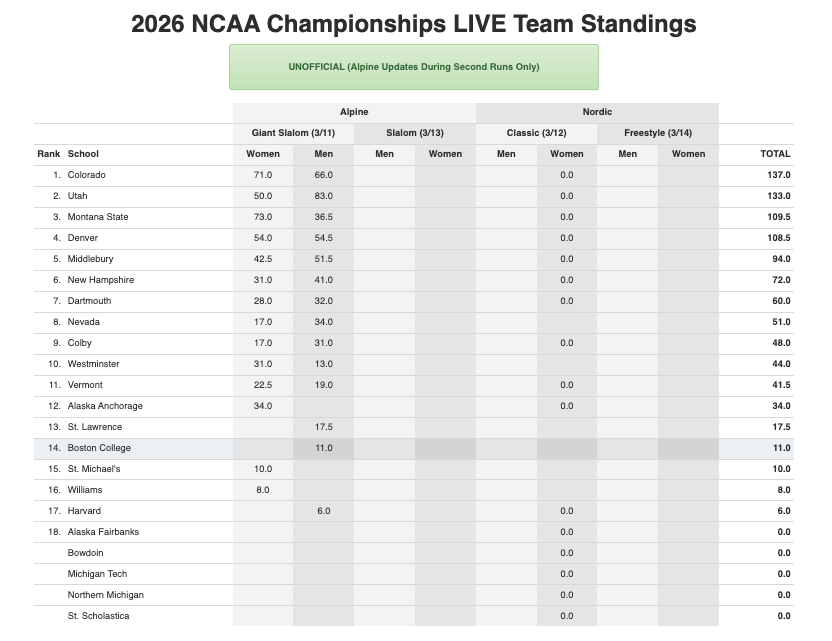Click the Alaska Anchorage school name
The height and width of the screenshot is (641, 832).
105,406
